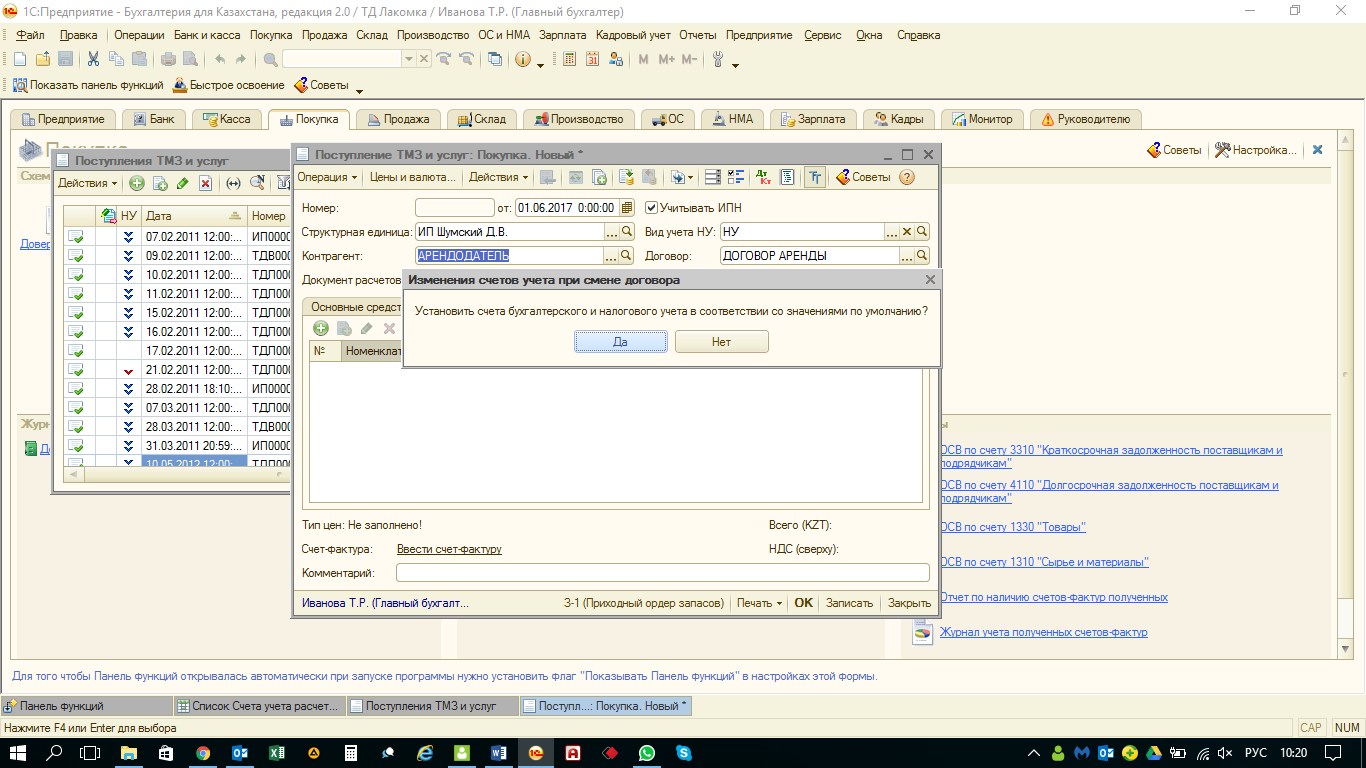
Task: Switch to Поступления ТМЗ и услуг window bar
Action: (x=432, y=705)
